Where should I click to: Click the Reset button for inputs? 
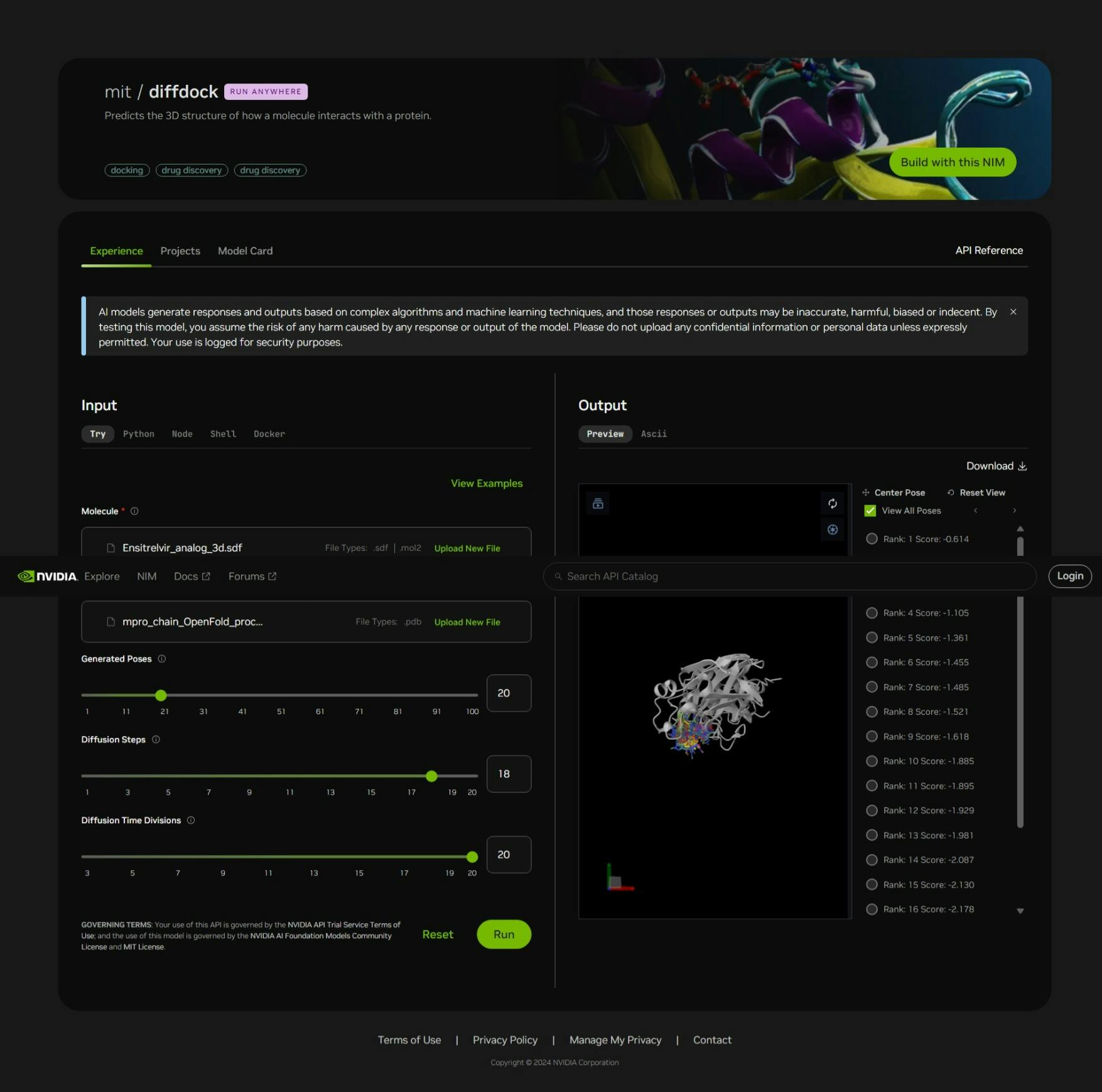438,934
